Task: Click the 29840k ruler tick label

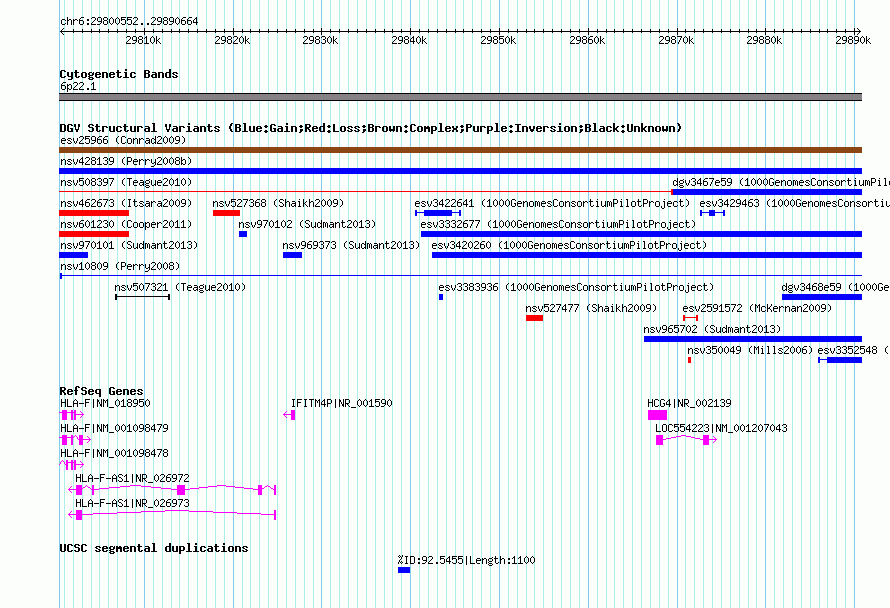Action: (x=409, y=40)
